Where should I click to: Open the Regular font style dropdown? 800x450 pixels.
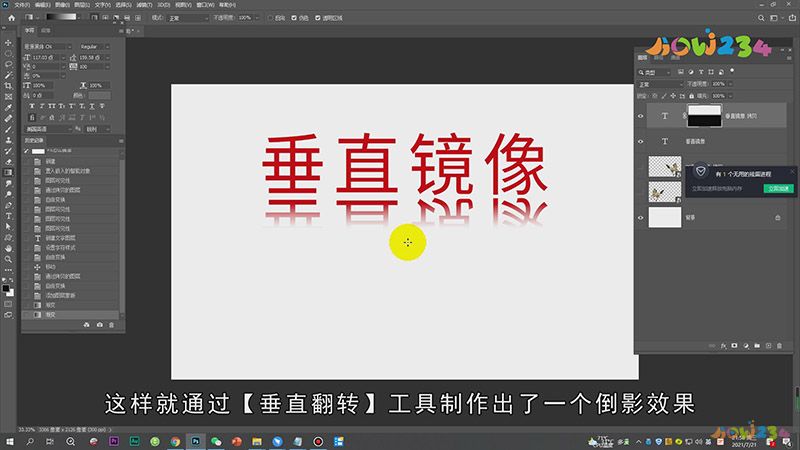click(94, 46)
